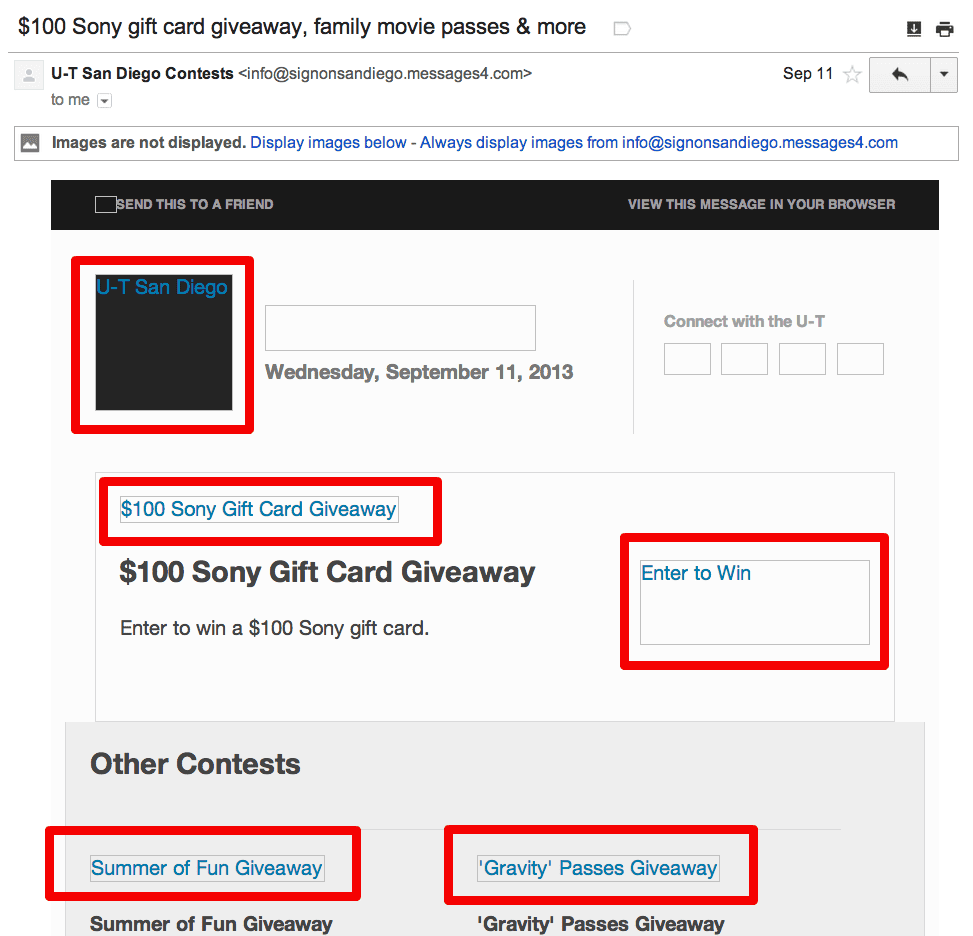Expand recipient details next to 'to me'
The width and height of the screenshot is (973, 936).
[105, 100]
